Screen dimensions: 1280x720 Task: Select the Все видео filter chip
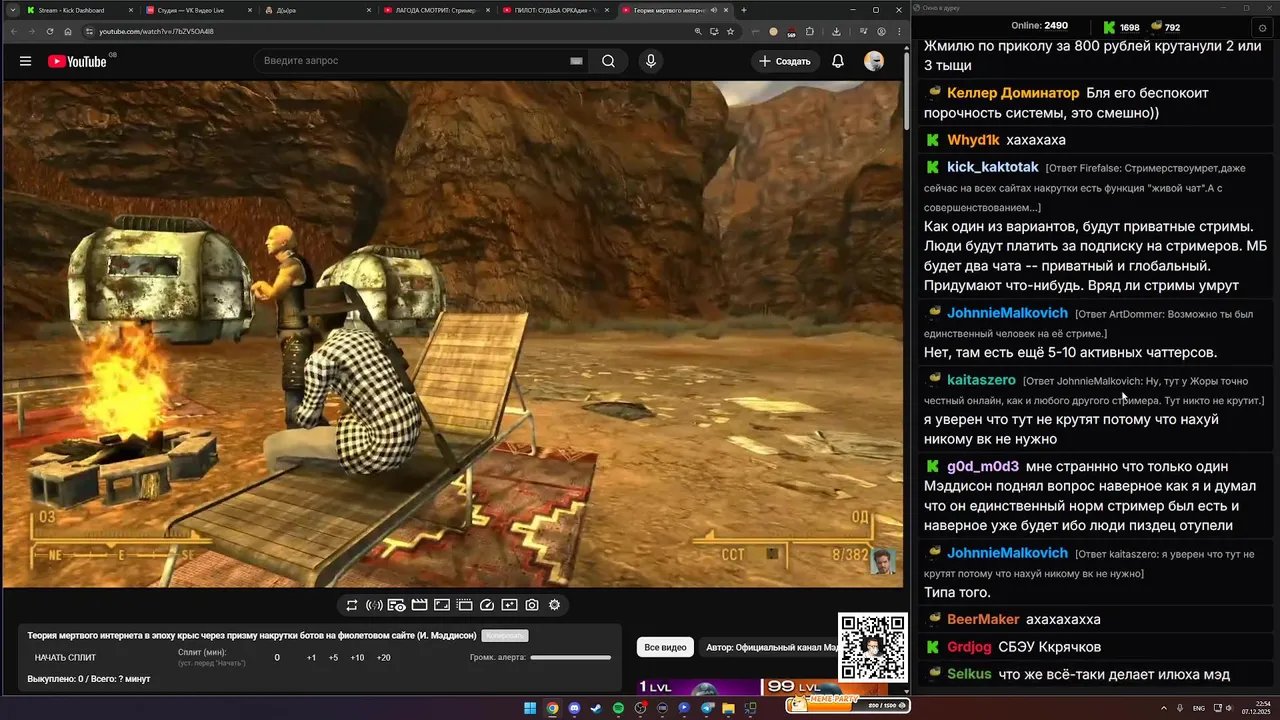point(665,647)
